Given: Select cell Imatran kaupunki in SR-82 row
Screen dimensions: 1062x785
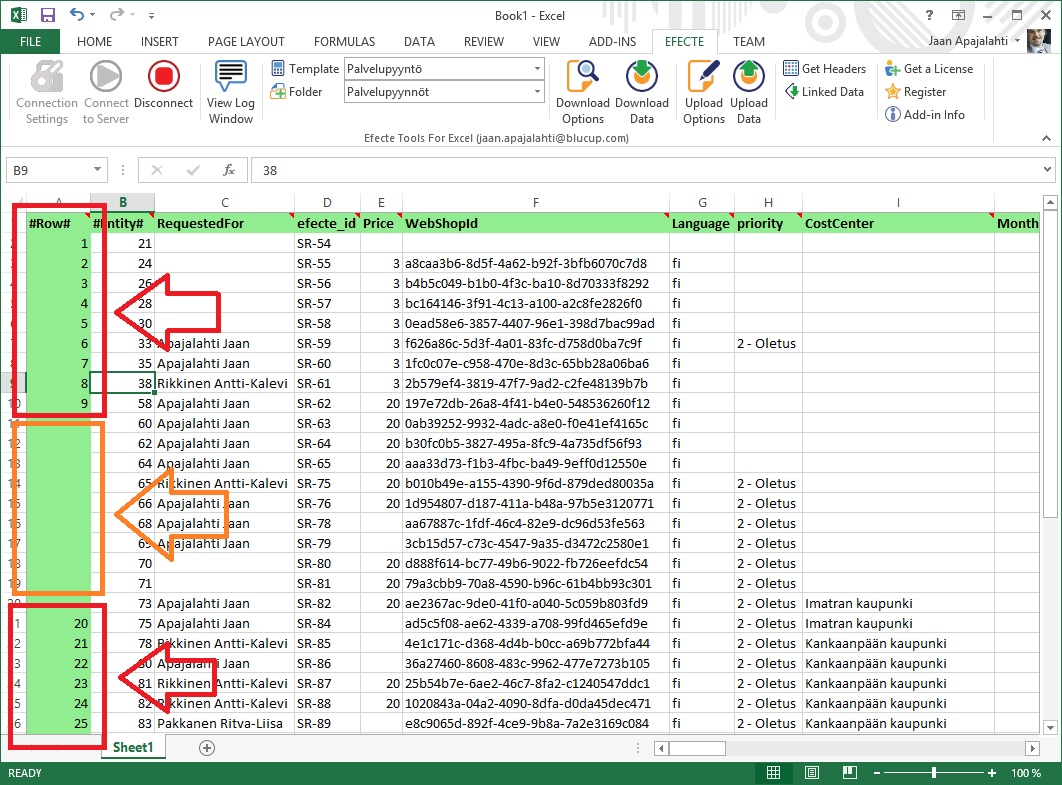Looking at the screenshot, I should [898, 603].
